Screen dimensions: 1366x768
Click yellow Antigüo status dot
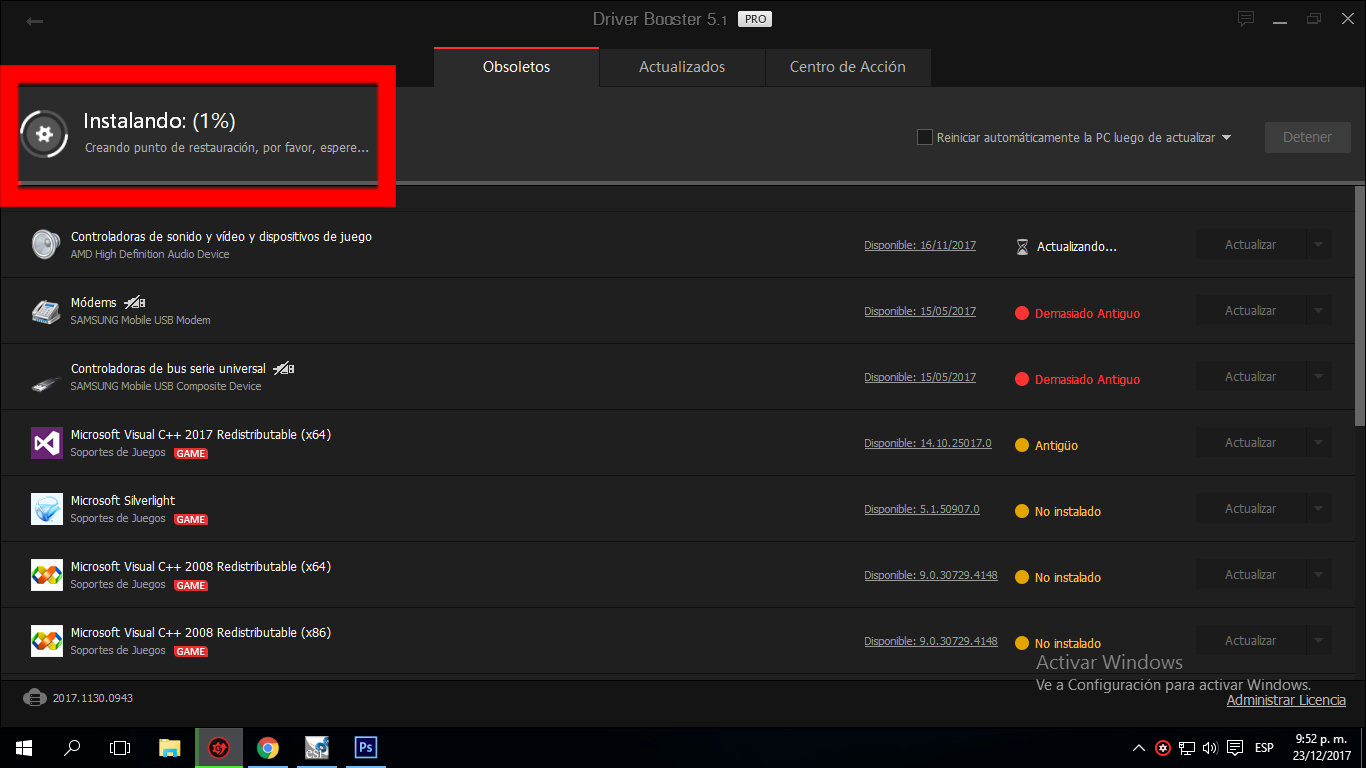click(1022, 445)
